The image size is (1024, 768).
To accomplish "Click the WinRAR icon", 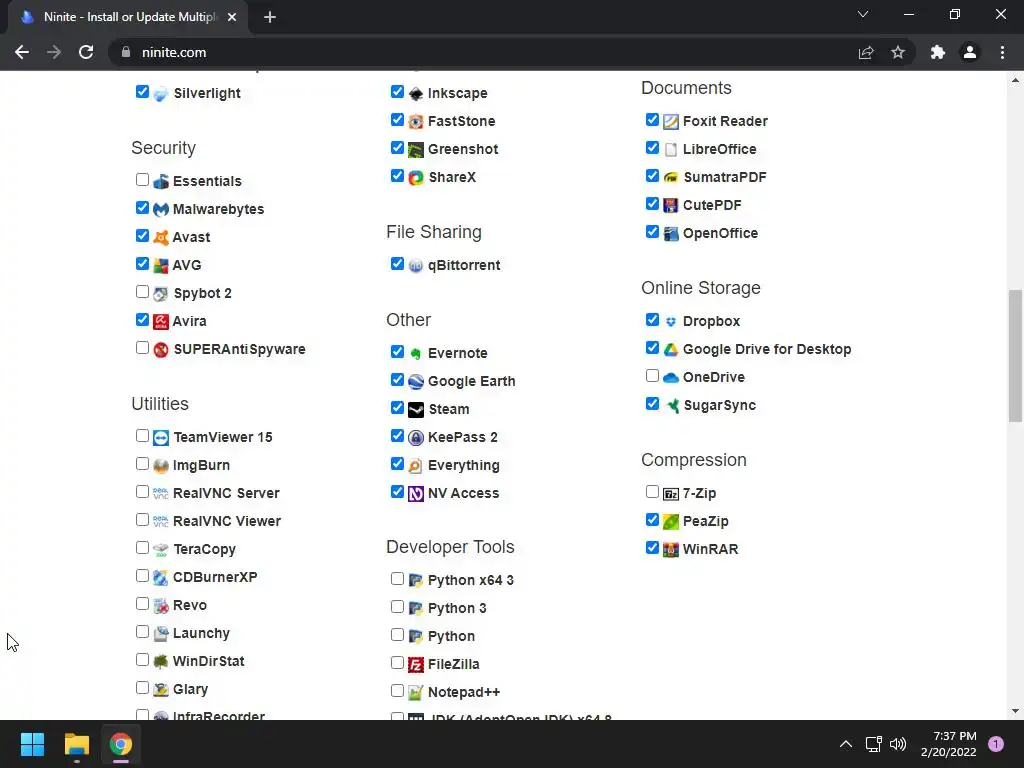I will tap(671, 549).
